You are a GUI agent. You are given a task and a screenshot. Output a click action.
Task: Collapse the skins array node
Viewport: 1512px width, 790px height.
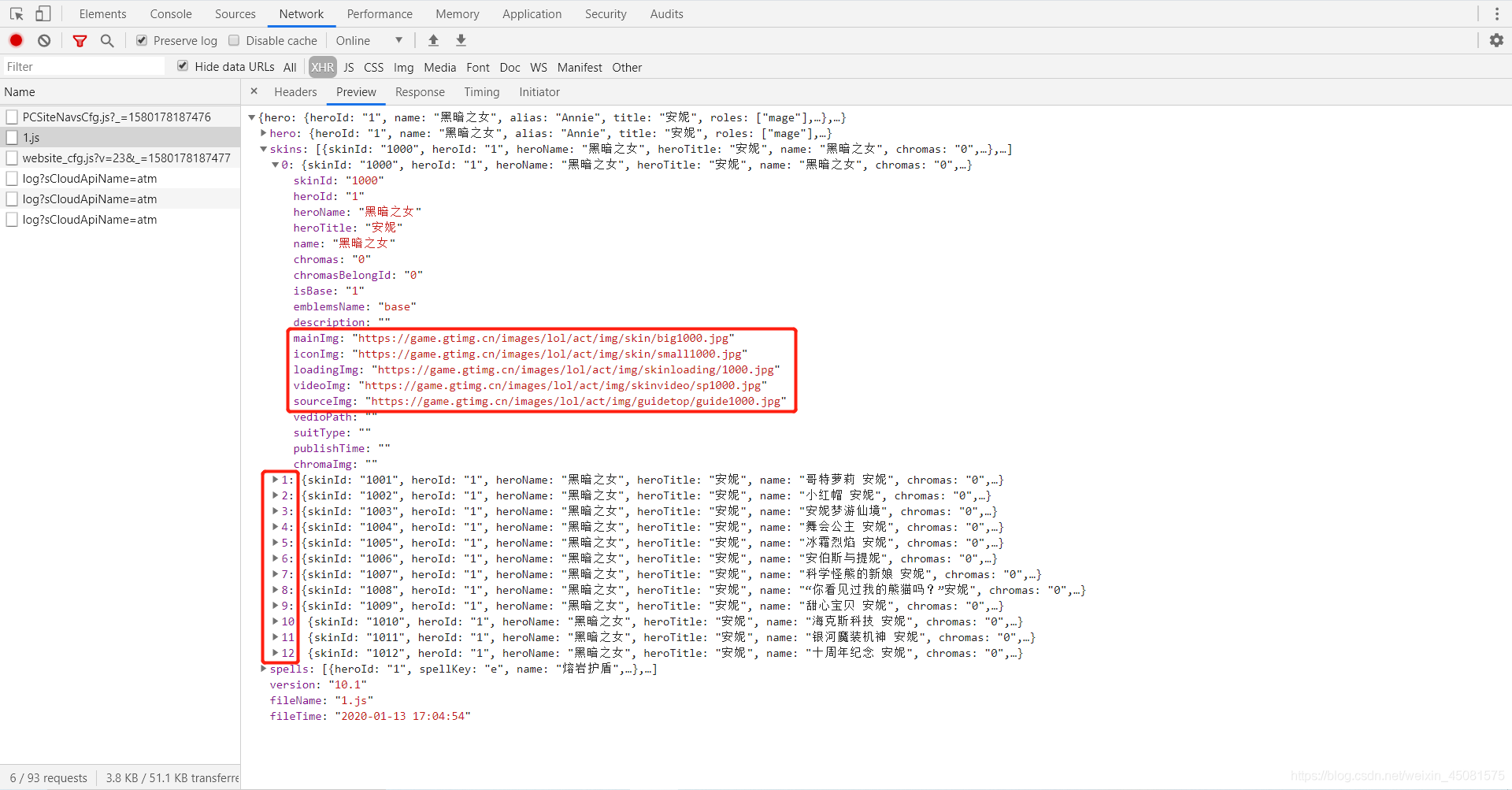coord(264,149)
